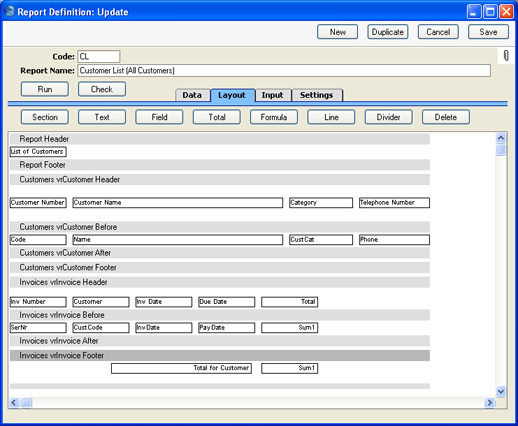The height and width of the screenshot is (426, 518).
Task: Add a Divider to the layout
Action: [389, 117]
